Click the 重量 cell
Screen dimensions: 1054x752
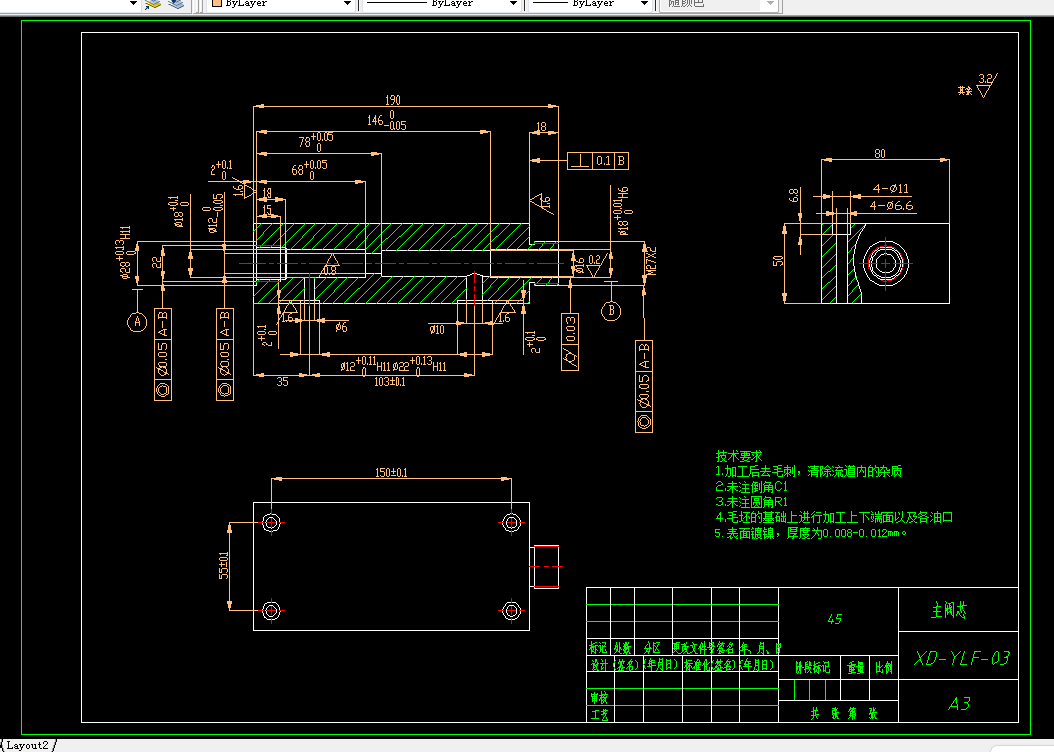coord(856,668)
